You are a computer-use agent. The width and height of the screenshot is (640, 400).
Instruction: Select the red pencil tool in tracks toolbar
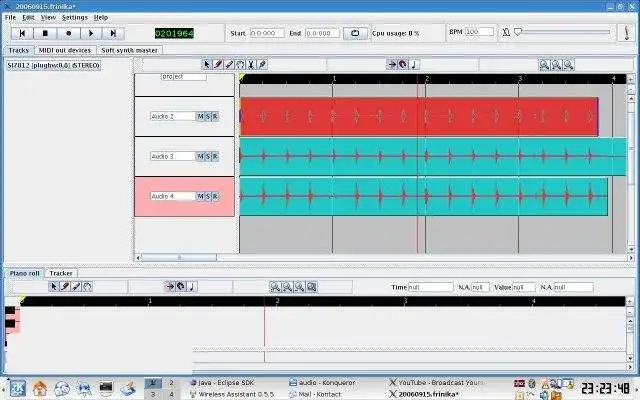[218, 64]
